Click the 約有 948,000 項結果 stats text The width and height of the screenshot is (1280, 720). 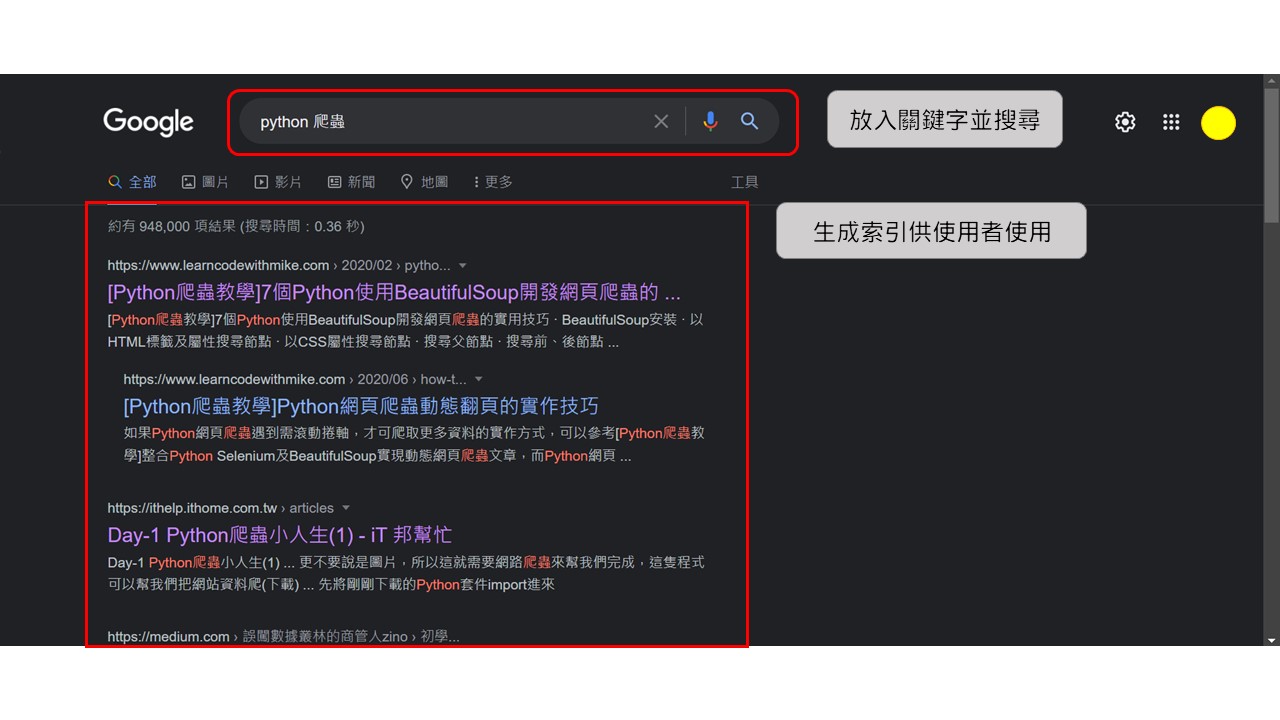tap(236, 227)
